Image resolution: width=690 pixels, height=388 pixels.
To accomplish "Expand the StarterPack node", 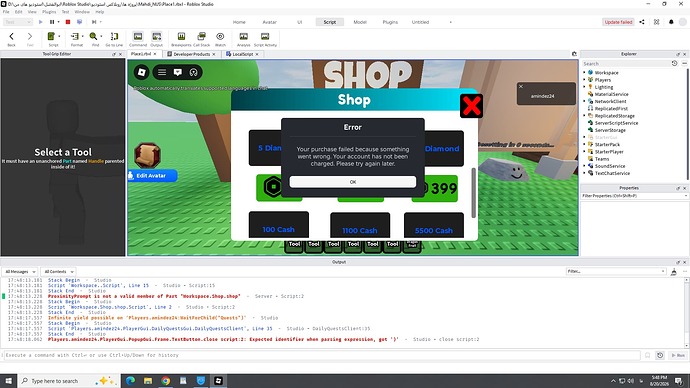I will 584,144.
